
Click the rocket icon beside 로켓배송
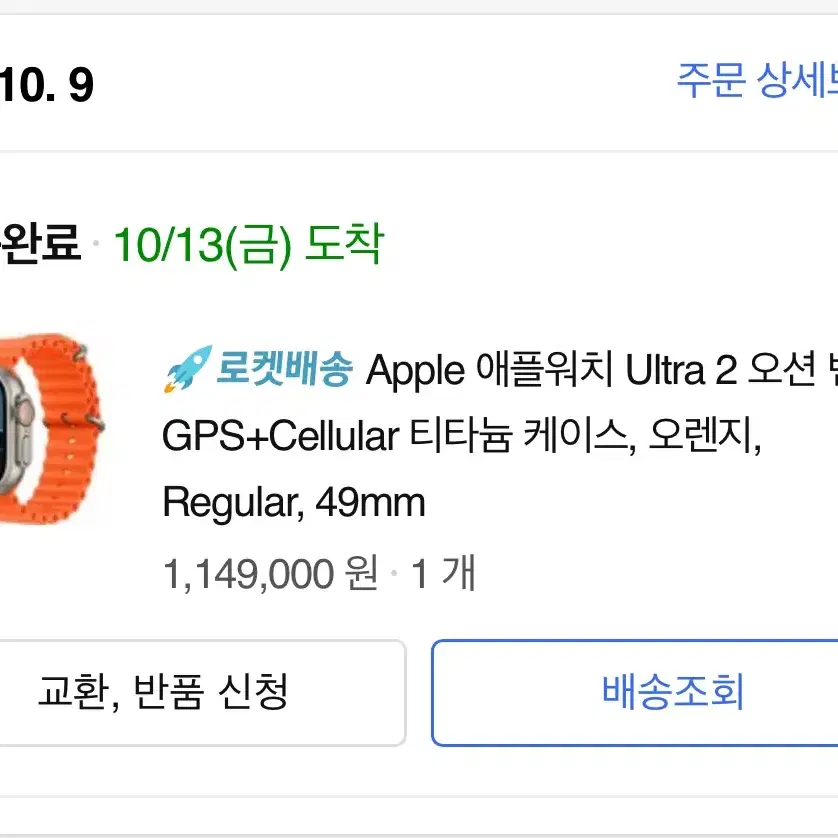tap(188, 369)
